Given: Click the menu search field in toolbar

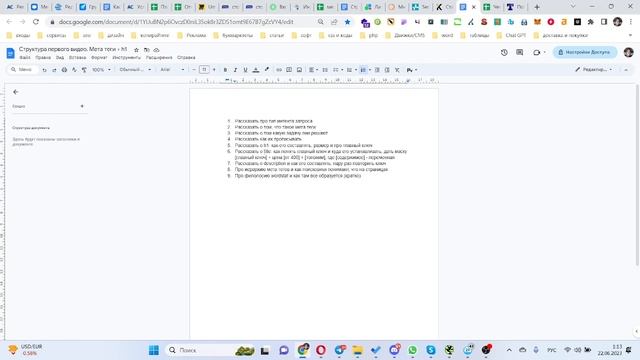Looking at the screenshot, I should [23, 70].
